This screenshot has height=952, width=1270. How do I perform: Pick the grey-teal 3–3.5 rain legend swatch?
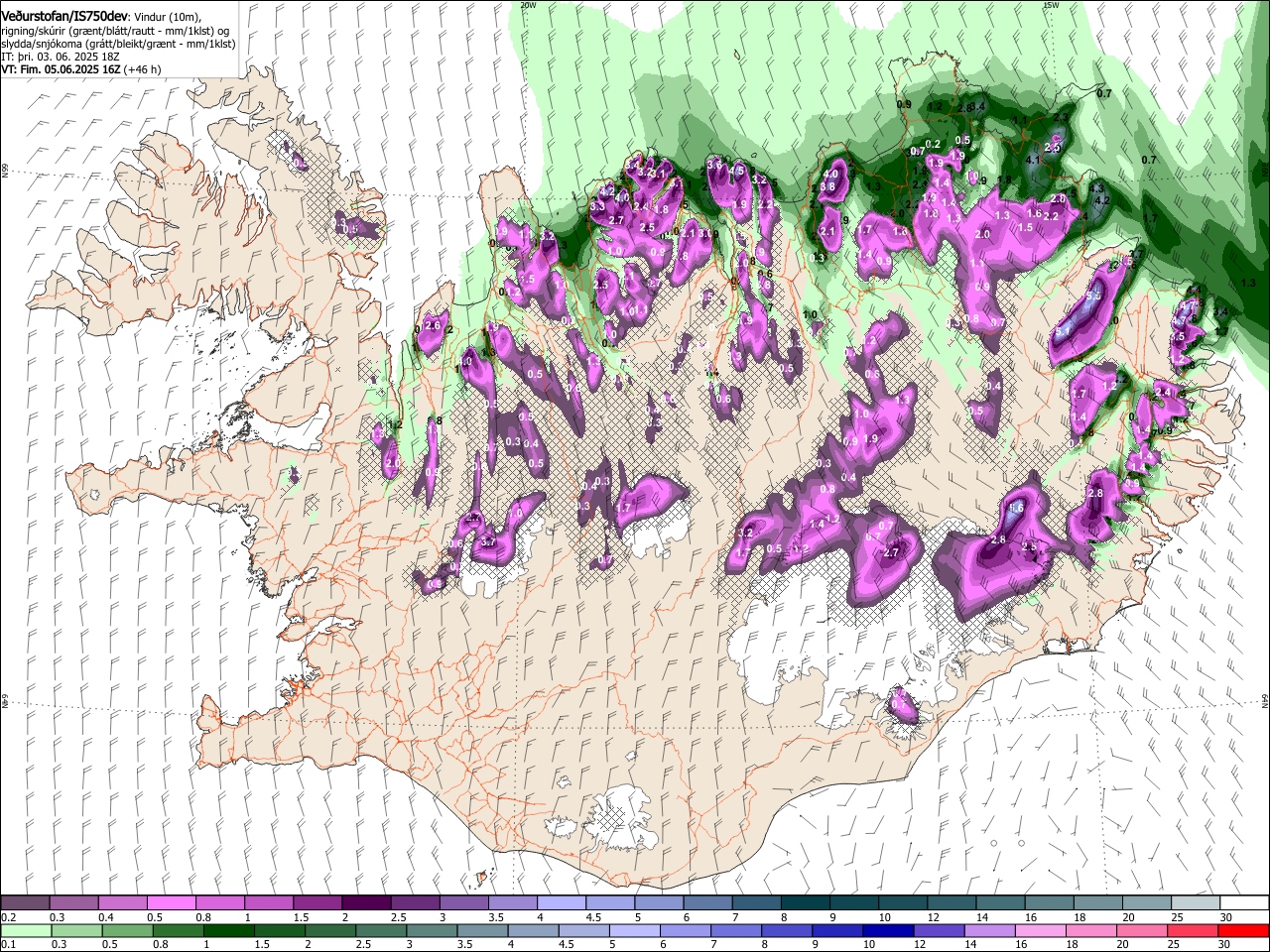tap(432, 930)
